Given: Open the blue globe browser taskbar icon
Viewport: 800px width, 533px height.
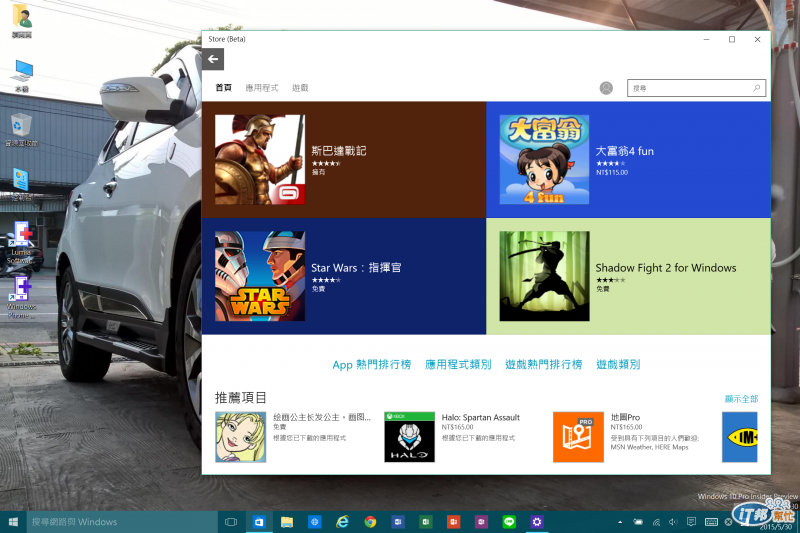Looking at the screenshot, I should click(x=314, y=522).
